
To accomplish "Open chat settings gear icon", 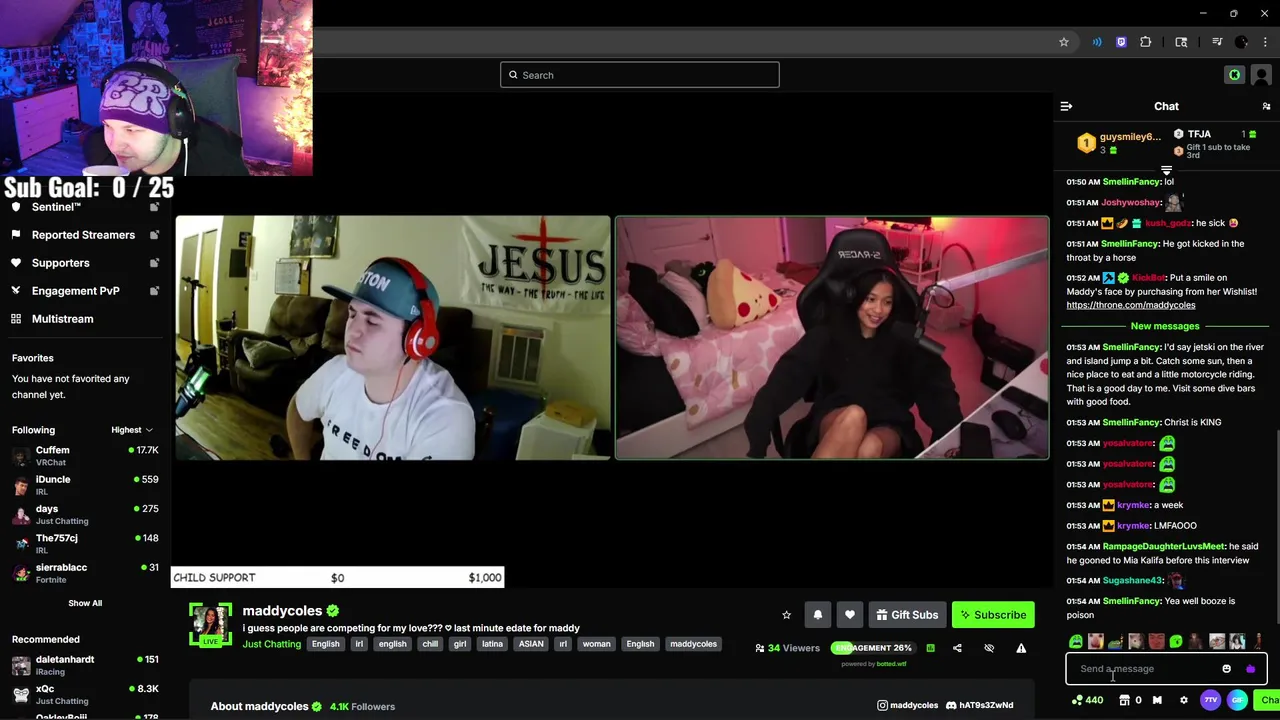I will (1184, 700).
